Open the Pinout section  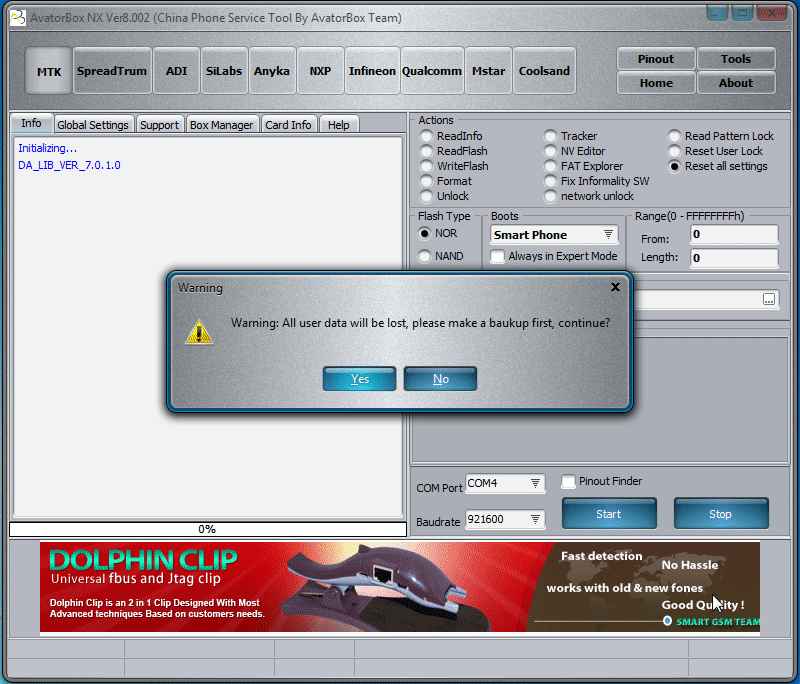(656, 59)
